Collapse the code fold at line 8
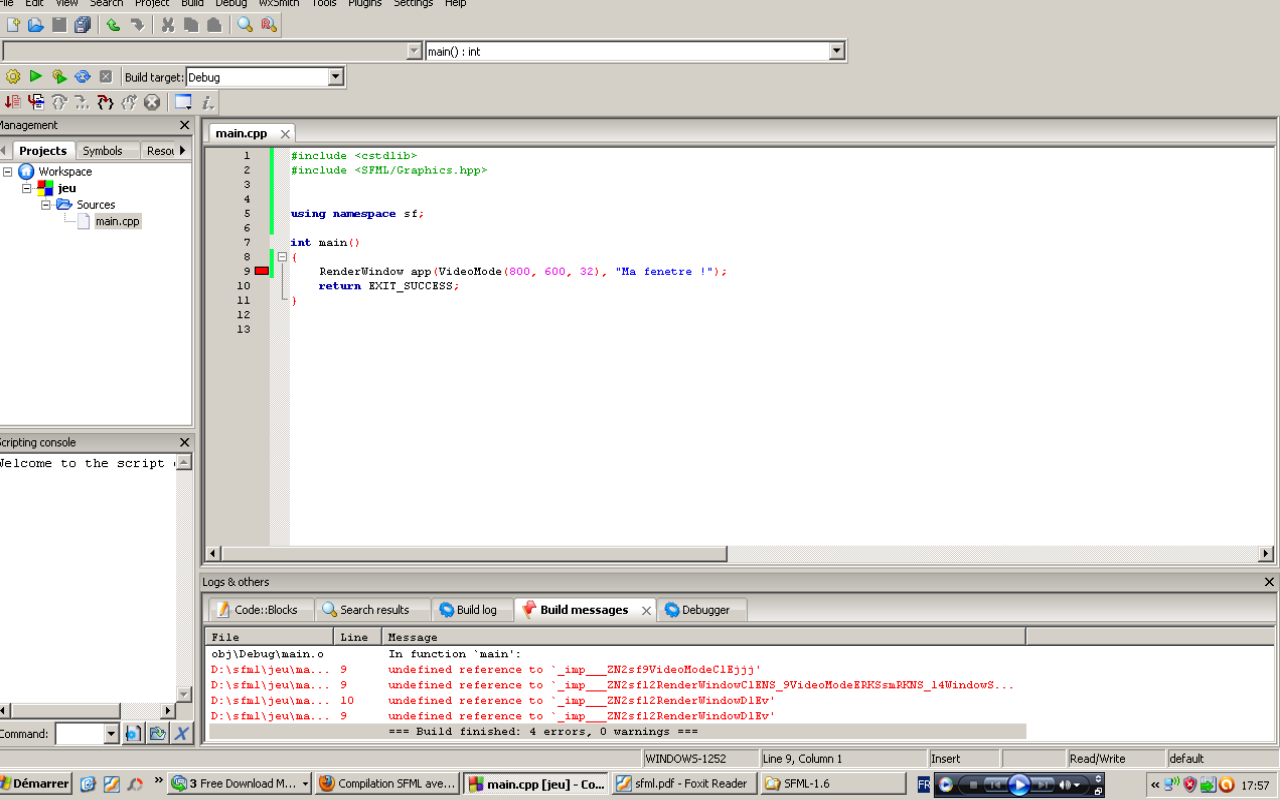1280x800 pixels. pyautogui.click(x=282, y=257)
